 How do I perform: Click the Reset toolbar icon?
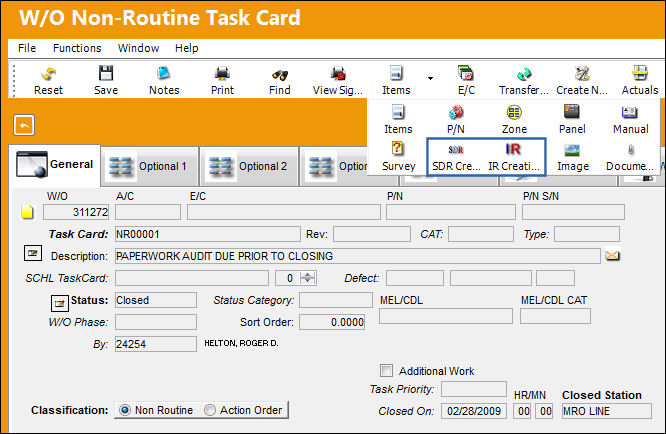click(48, 75)
